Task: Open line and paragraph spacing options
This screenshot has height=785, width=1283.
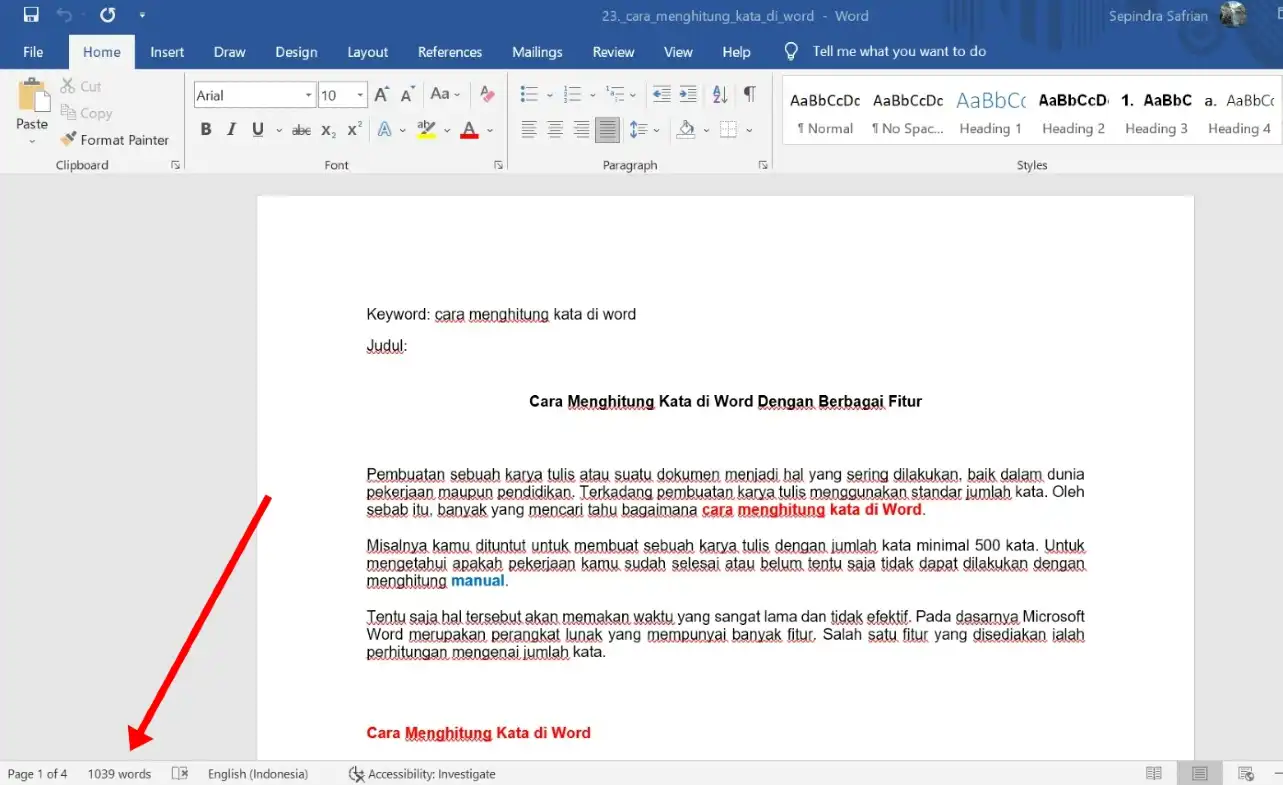Action: pos(638,129)
